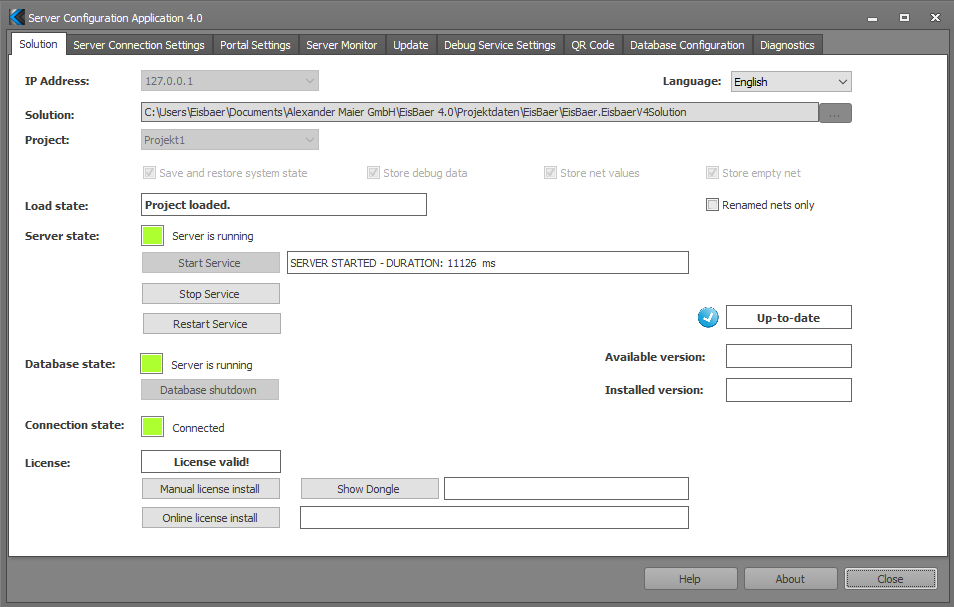Toggle the Renamed nets only checkbox
The height and width of the screenshot is (607, 954).
(712, 204)
